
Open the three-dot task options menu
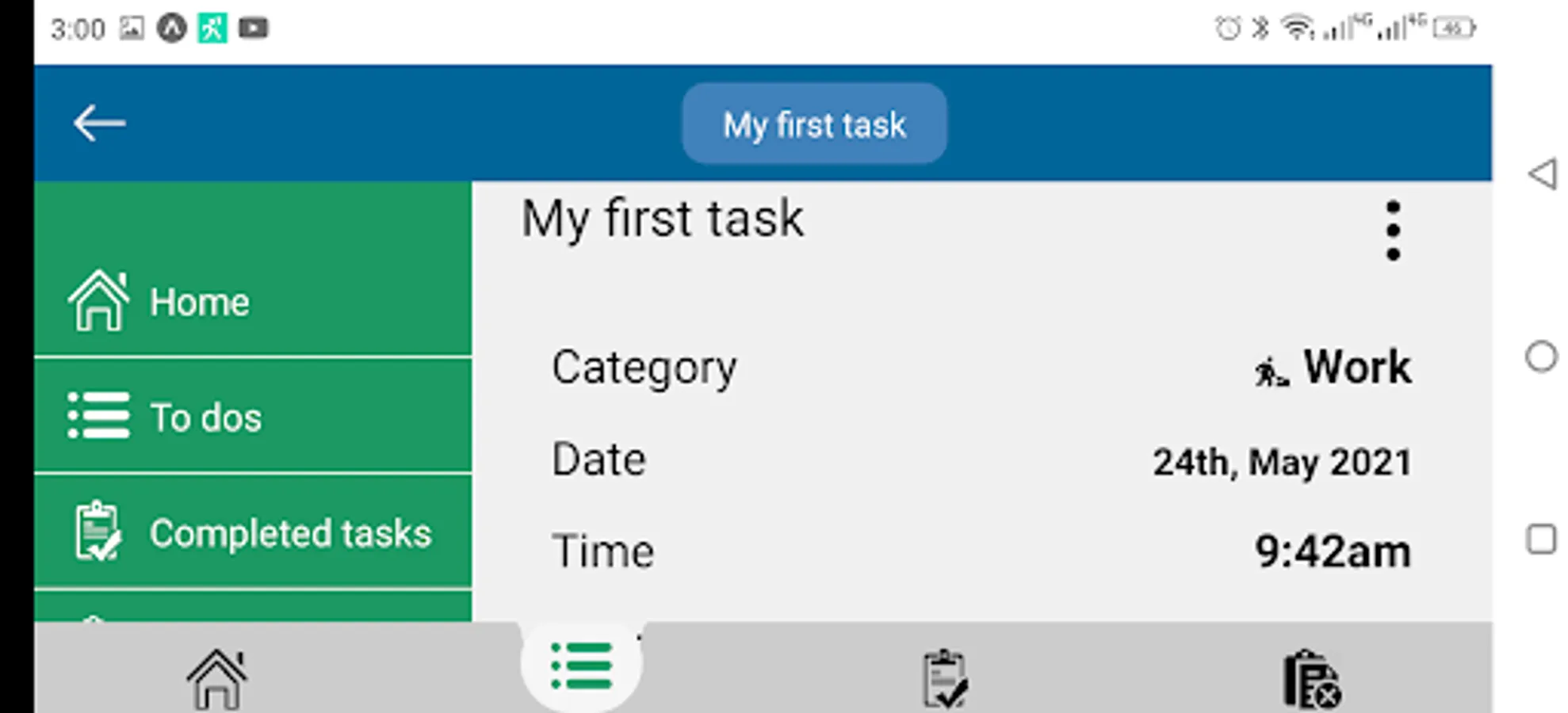pos(1393,231)
